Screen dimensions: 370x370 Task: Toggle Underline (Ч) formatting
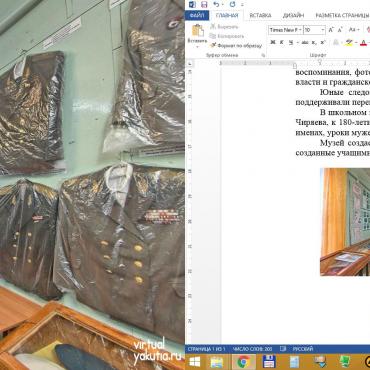click(x=291, y=42)
